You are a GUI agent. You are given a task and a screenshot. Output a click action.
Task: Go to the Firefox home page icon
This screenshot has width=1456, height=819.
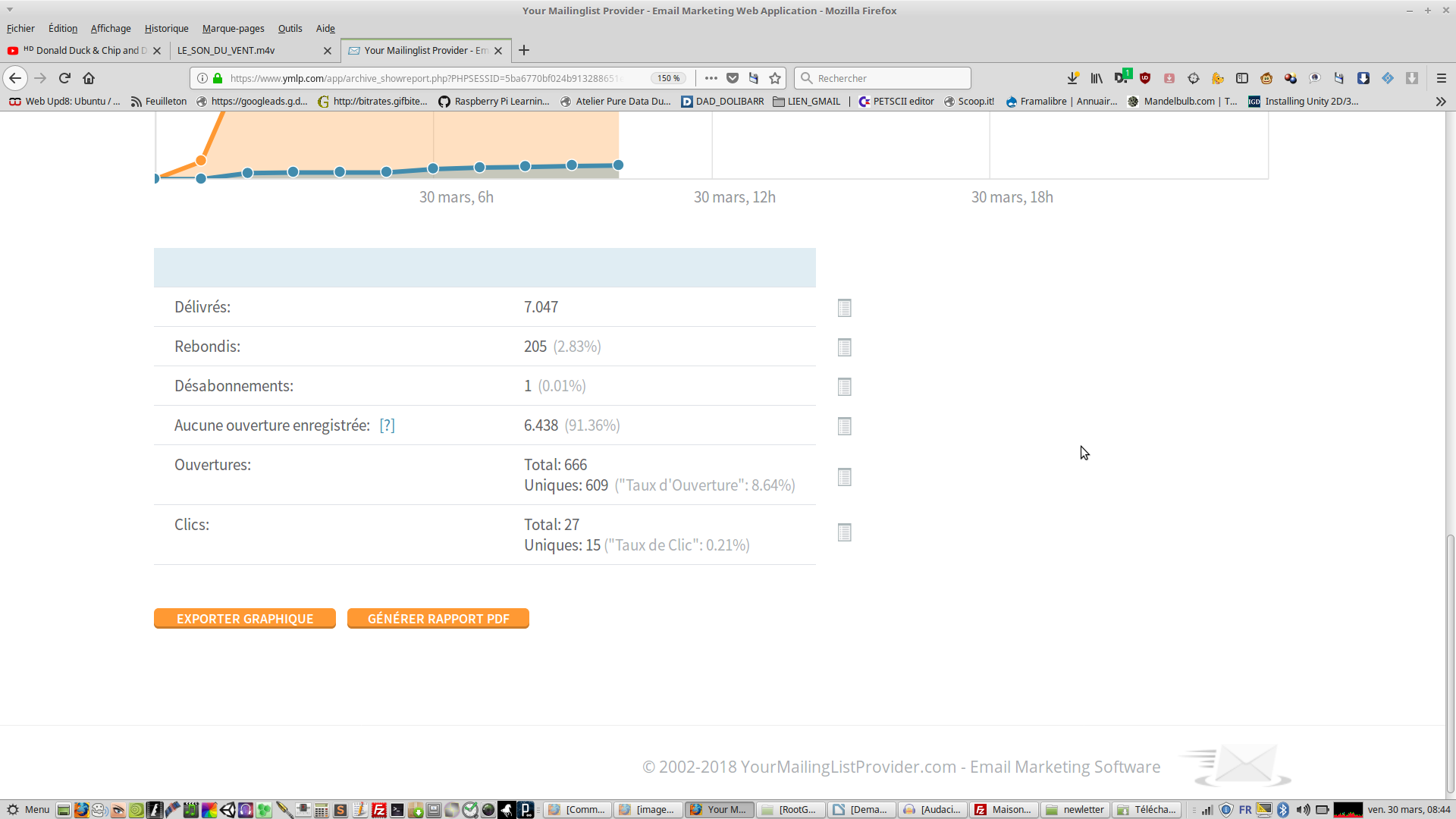tap(89, 78)
